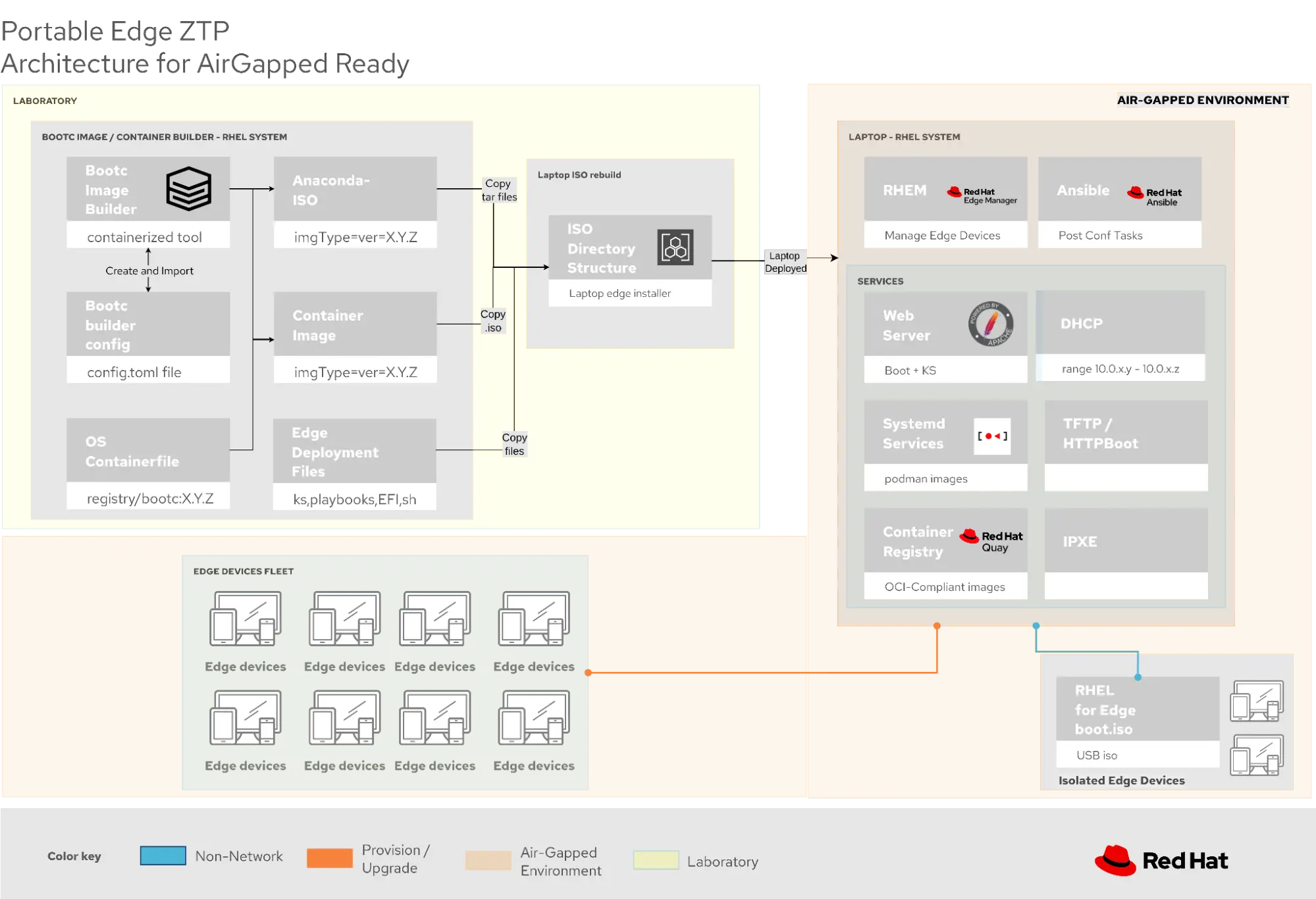Click 'Post Conf Tasks' text
This screenshot has width=1316, height=899.
[x=1100, y=236]
